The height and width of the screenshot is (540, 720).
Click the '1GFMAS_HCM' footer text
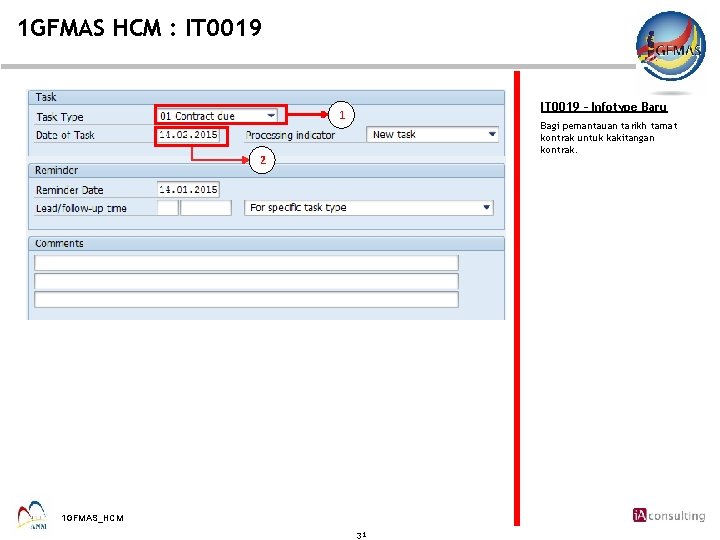(x=93, y=518)
